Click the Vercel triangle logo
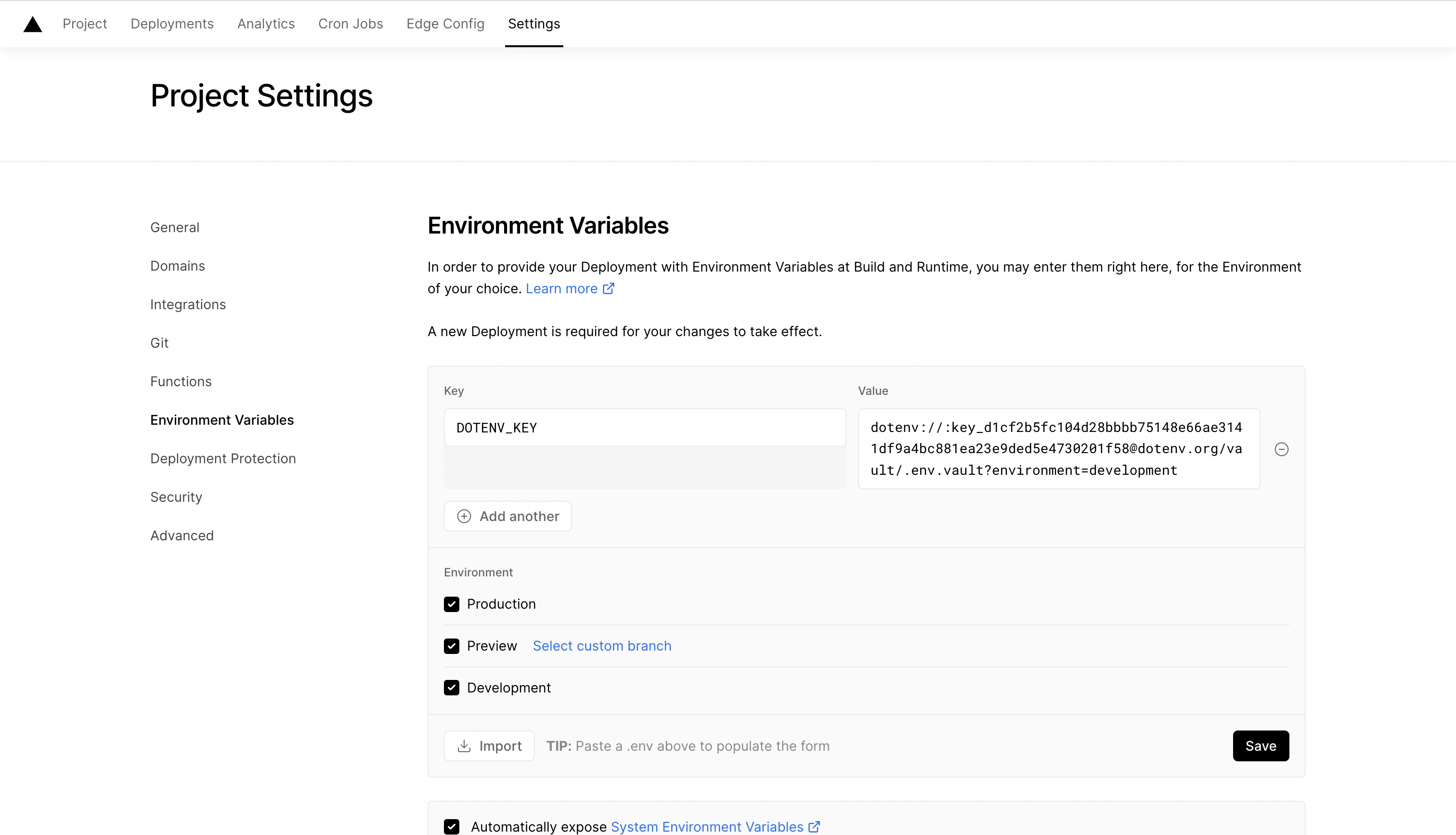 (x=33, y=24)
